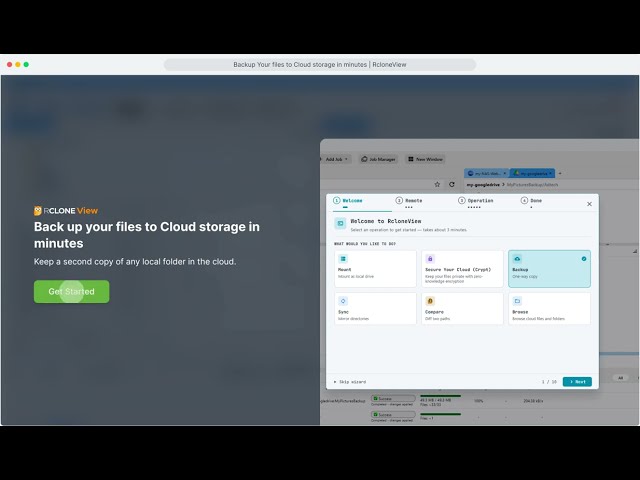Click the Backup cloud upload icon
640x480 pixels.
[x=517, y=259]
